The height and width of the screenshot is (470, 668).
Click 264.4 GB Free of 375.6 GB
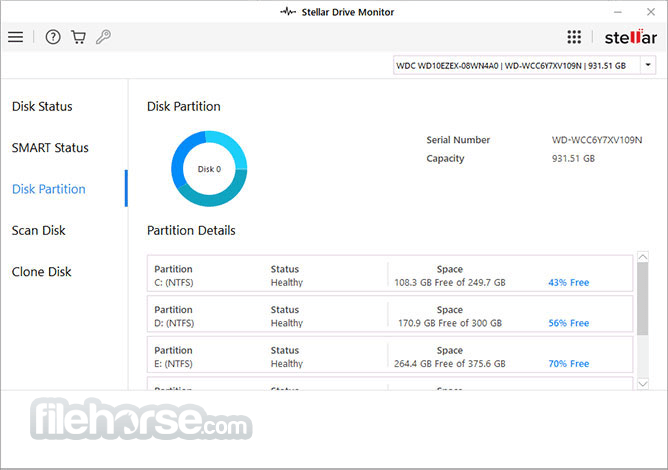450,363
